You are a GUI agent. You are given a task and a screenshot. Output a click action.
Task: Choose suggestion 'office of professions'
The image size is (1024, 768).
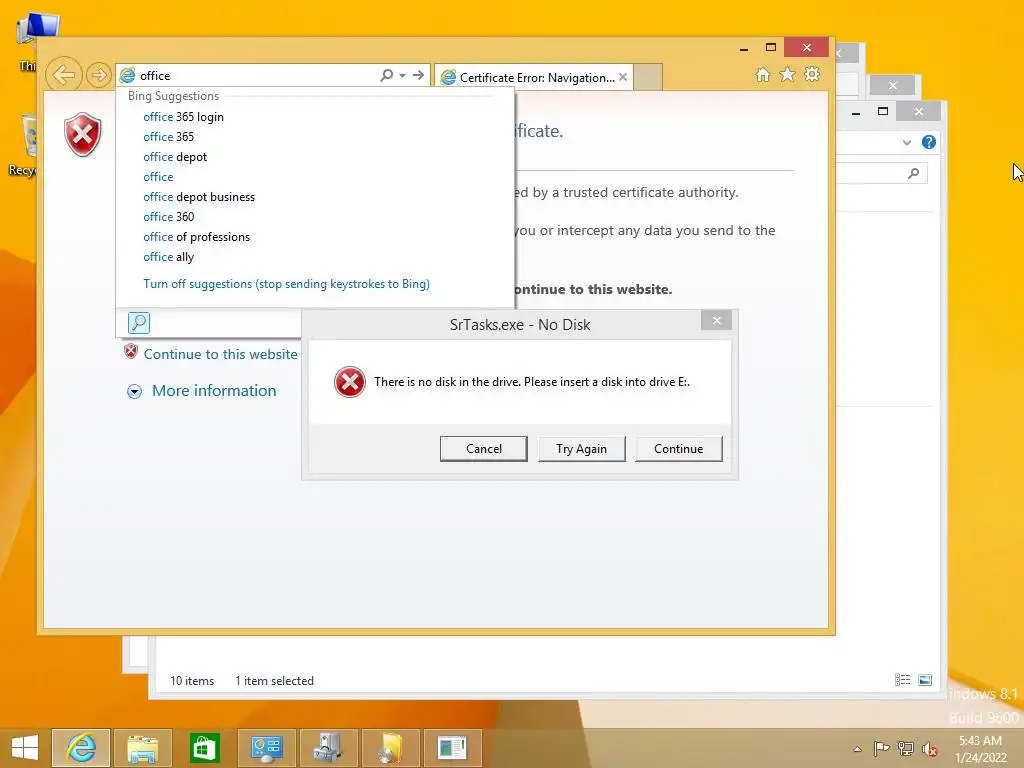click(197, 237)
